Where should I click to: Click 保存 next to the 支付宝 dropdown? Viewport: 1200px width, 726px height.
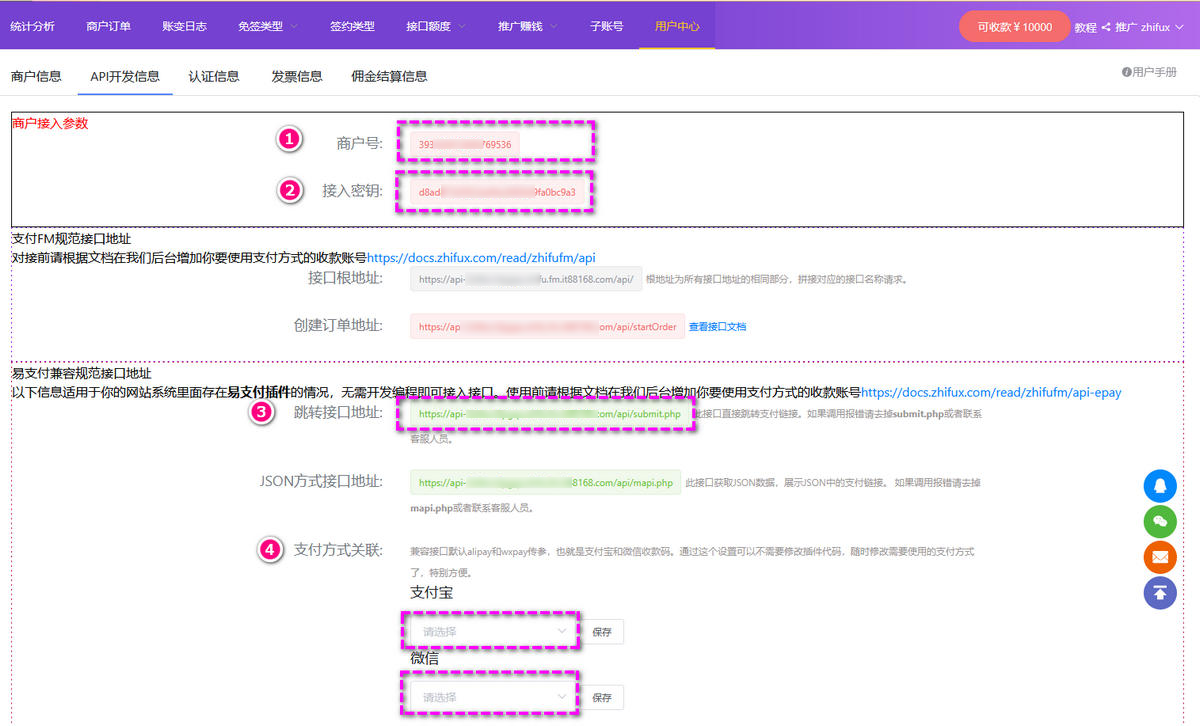coord(602,632)
